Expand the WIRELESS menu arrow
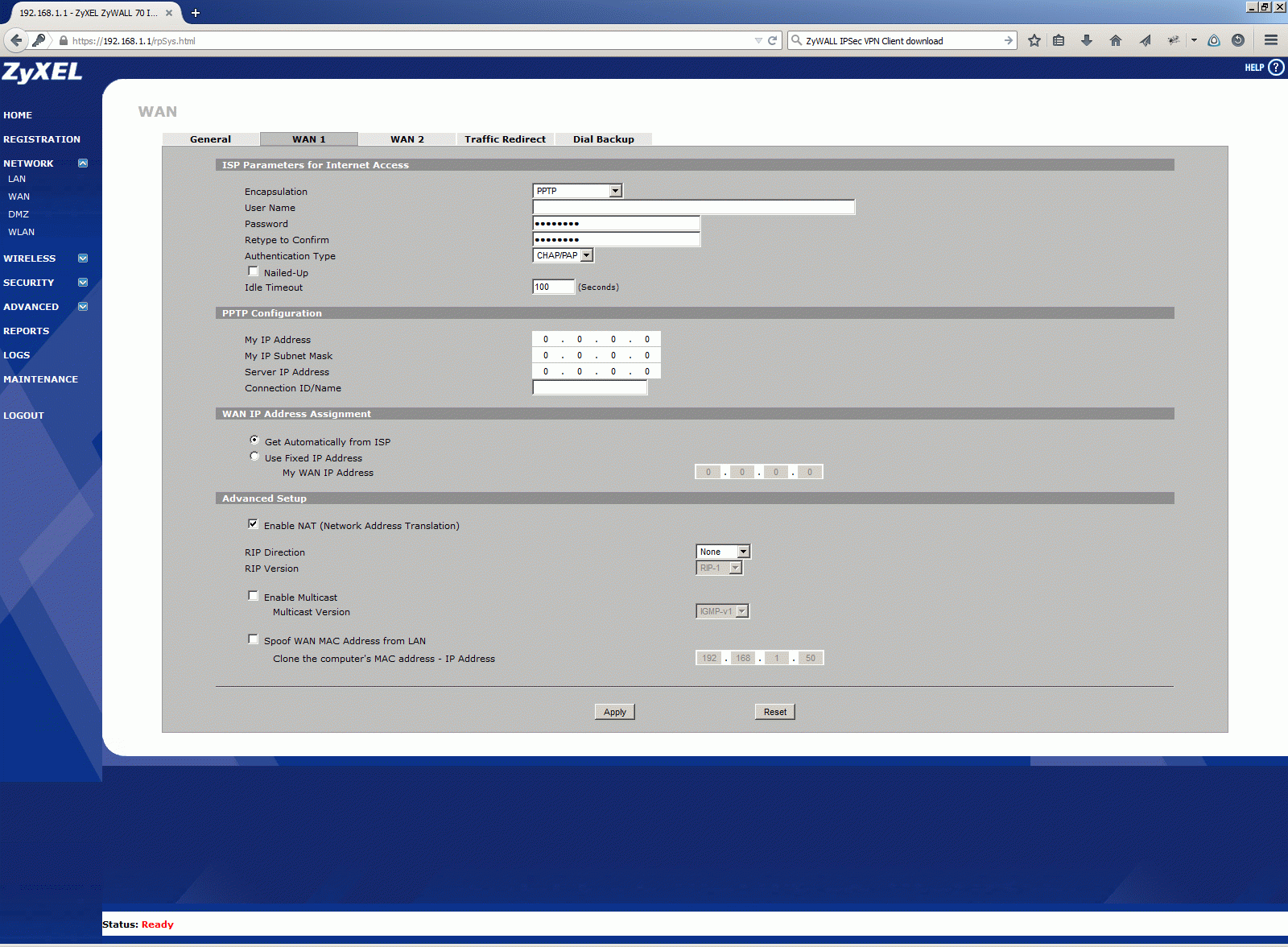 click(83, 258)
